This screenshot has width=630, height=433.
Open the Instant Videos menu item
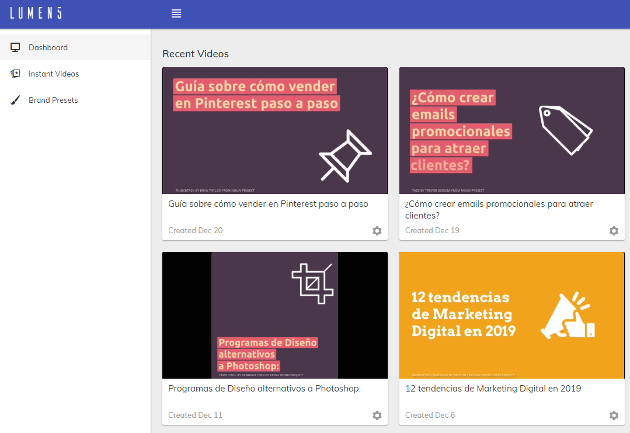tap(76, 74)
